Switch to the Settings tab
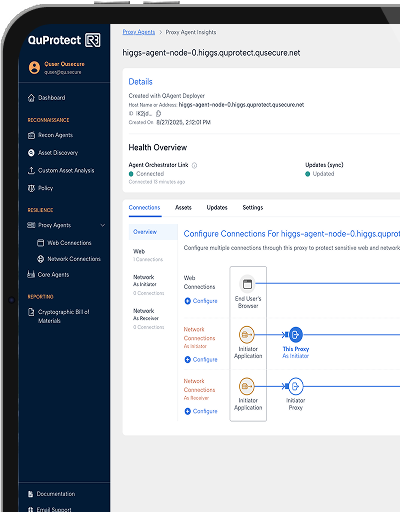The height and width of the screenshot is (512, 400). 253,208
